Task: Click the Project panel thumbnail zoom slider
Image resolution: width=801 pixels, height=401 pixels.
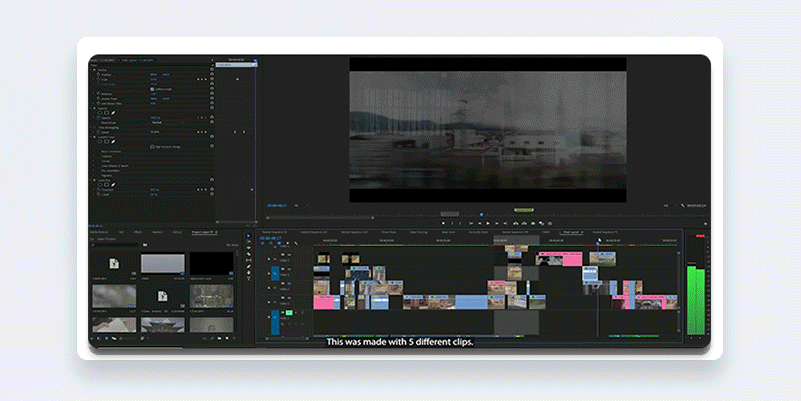Action: 128,339
